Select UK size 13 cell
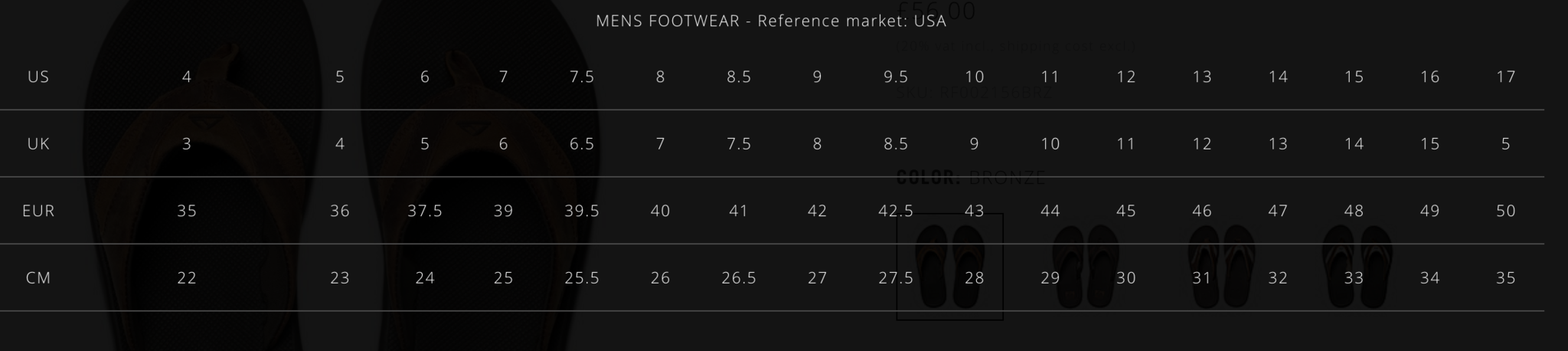This screenshot has height=351, width=1568. point(1278,144)
